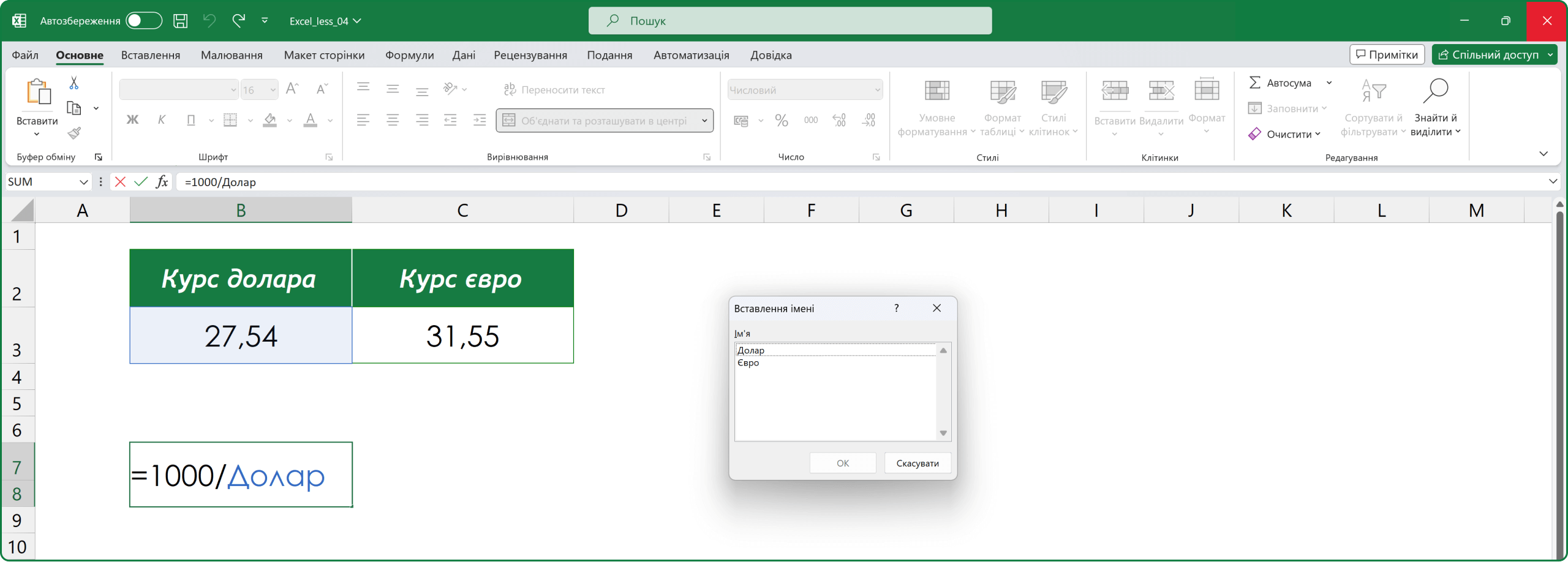Click Find and Select magnifier icon

coord(1435,92)
